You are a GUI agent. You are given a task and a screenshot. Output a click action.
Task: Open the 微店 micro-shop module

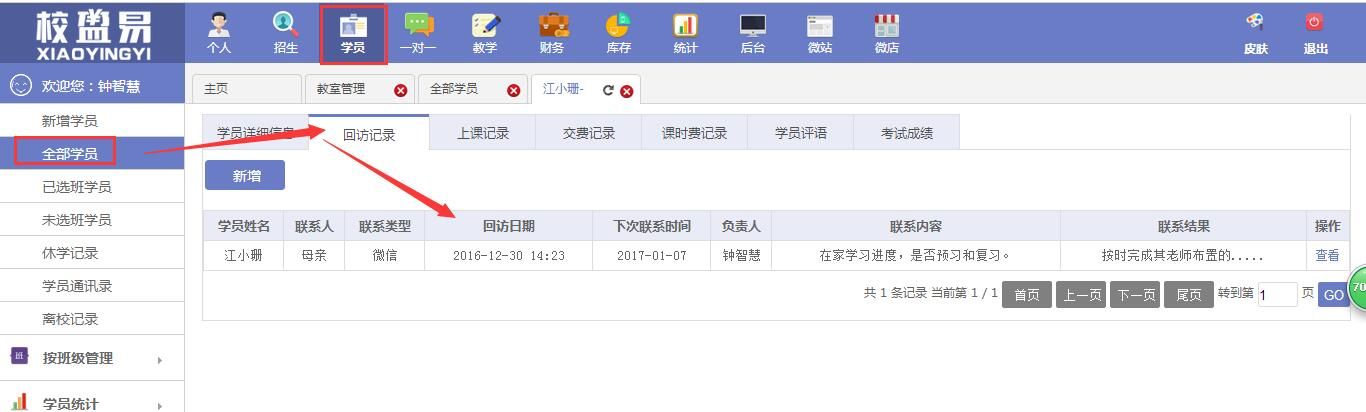pyautogui.click(x=886, y=33)
